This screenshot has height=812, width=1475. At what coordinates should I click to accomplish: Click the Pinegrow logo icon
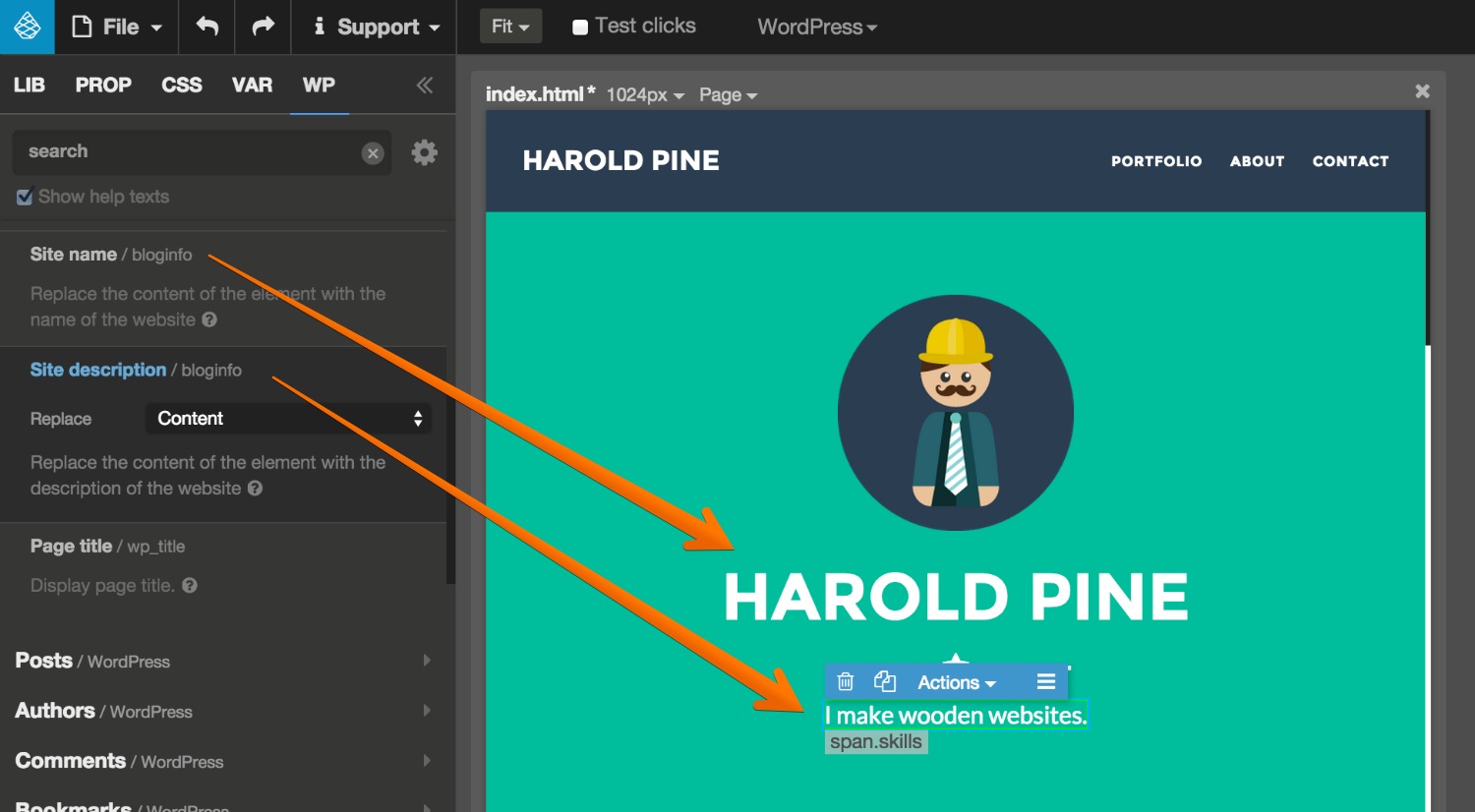[27, 27]
